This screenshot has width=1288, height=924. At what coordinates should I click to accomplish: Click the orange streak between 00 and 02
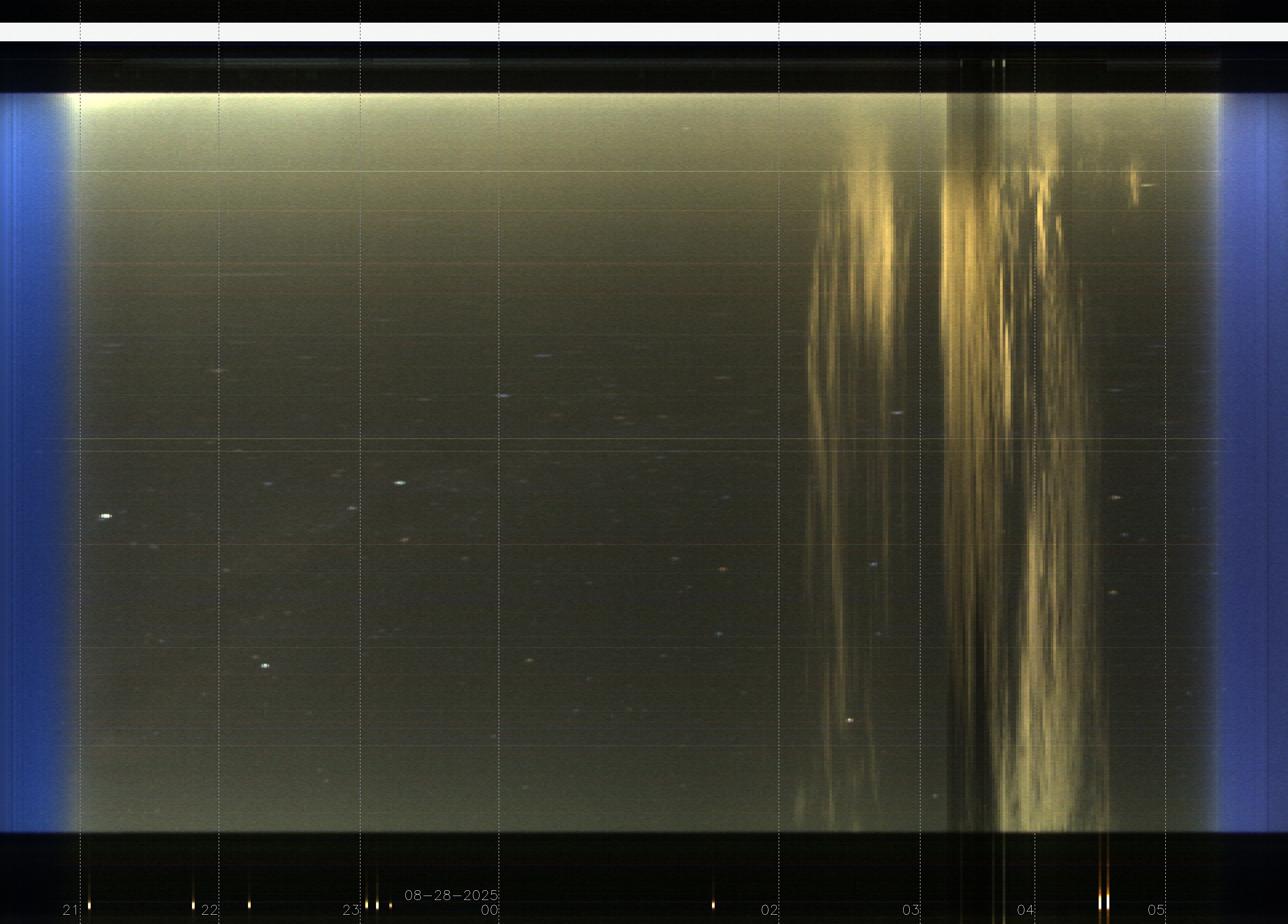pos(713,905)
